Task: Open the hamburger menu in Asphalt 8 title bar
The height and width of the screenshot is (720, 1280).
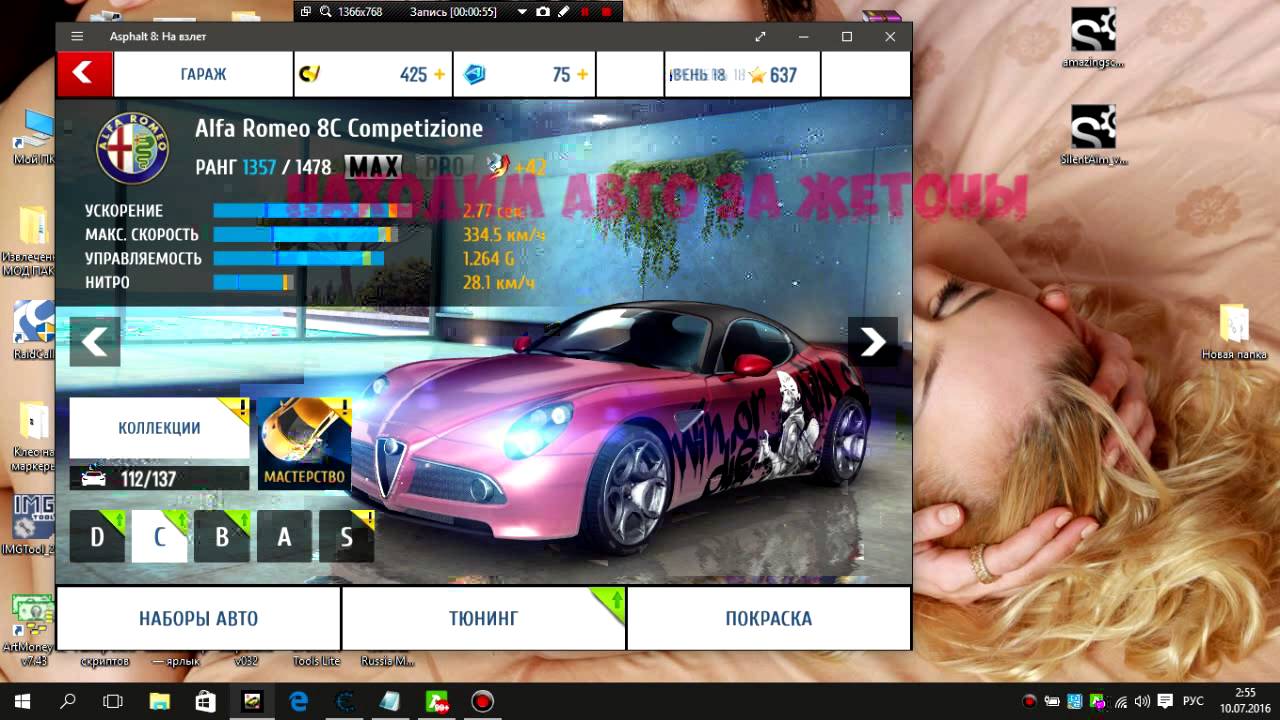Action: 77,36
